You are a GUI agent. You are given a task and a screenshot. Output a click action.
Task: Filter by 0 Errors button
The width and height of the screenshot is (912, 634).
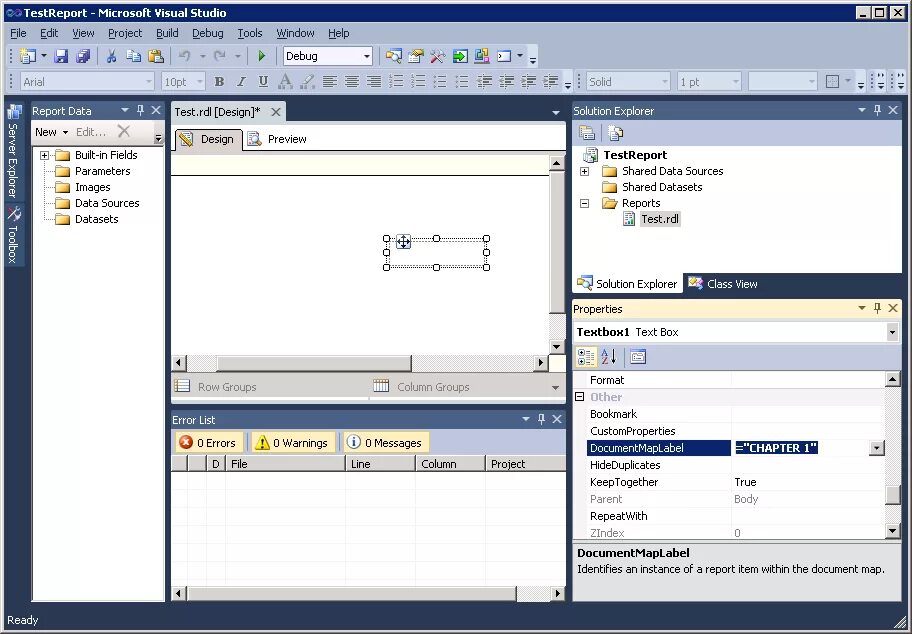click(x=210, y=443)
